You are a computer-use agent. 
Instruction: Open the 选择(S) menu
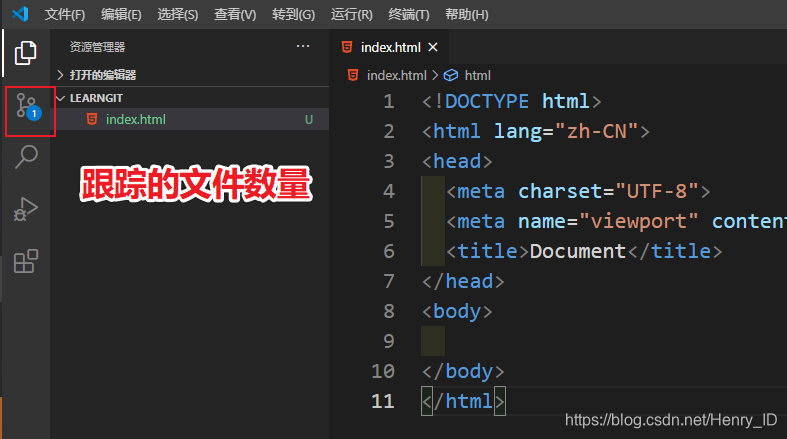(x=178, y=15)
